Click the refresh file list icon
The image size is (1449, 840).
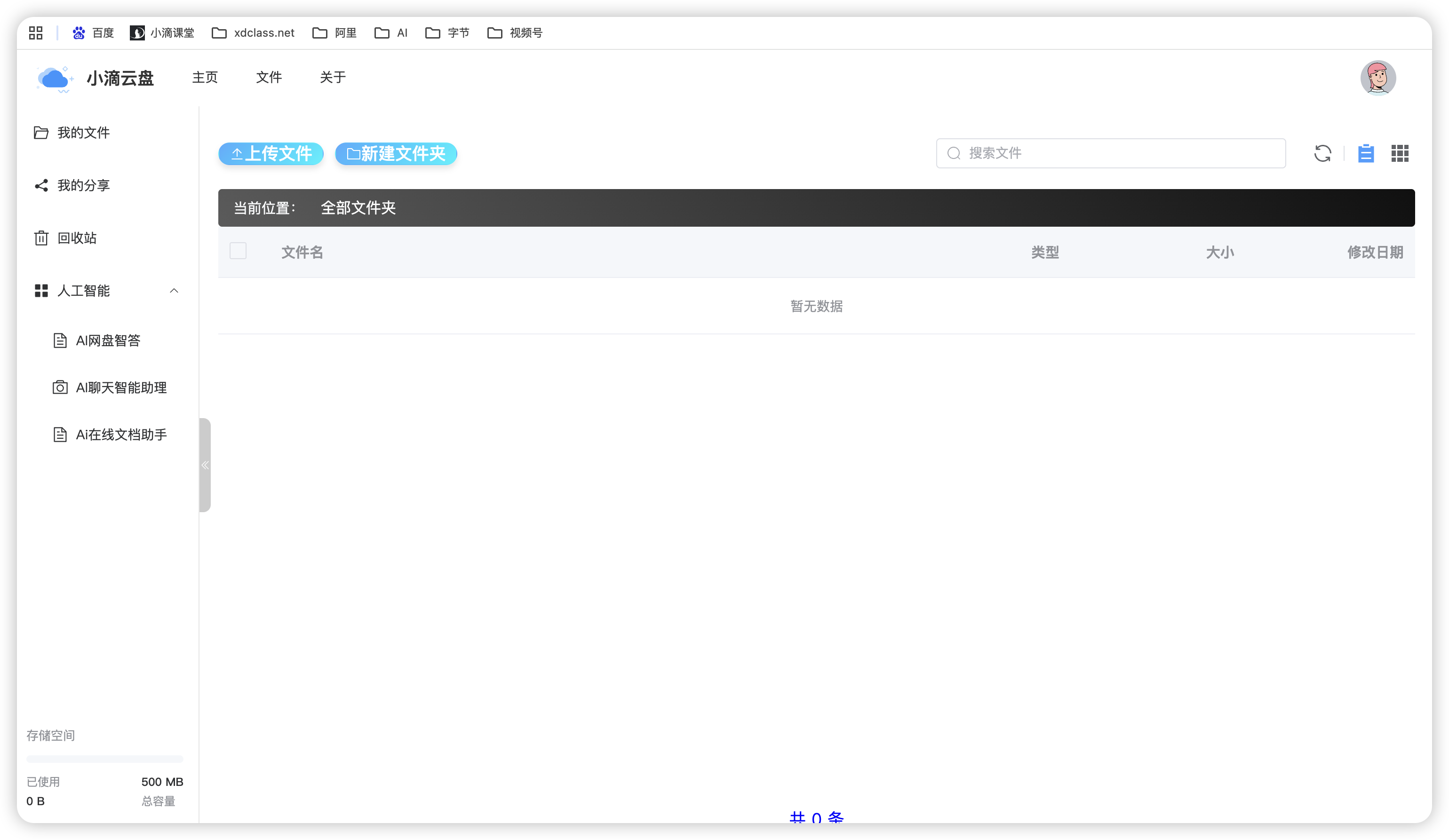tap(1322, 153)
